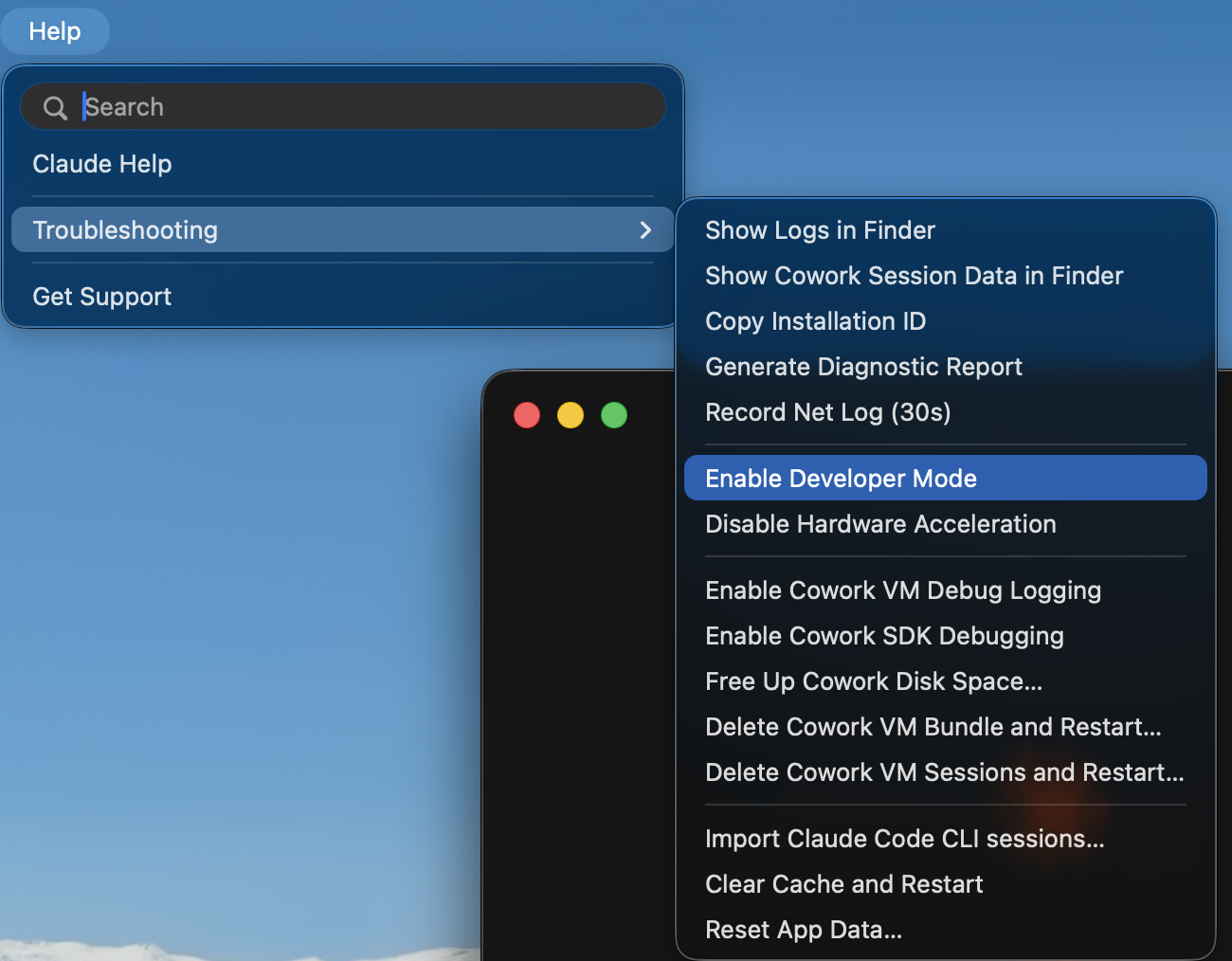Start Record Net Log (30s)

click(x=946, y=412)
